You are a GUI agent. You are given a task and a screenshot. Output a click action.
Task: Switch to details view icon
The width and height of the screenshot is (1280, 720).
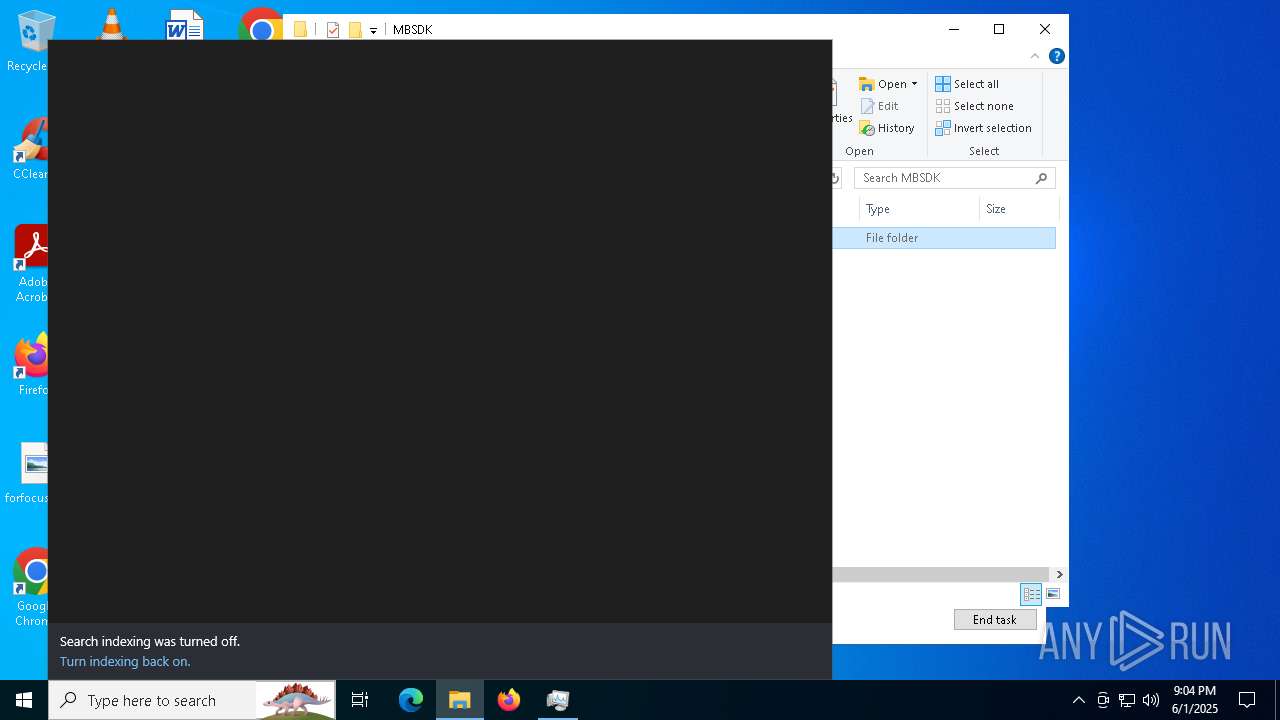tap(1031, 594)
